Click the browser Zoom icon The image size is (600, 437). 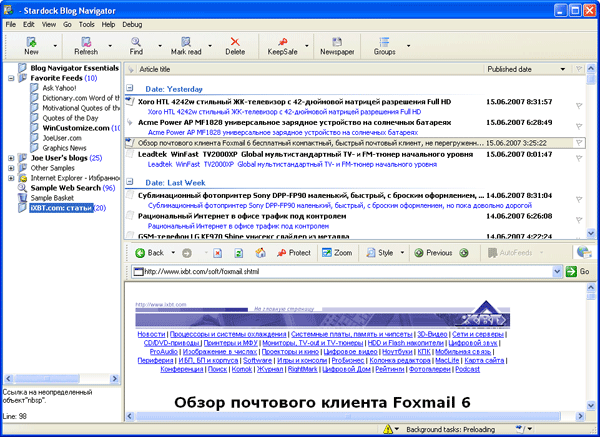coord(327,253)
